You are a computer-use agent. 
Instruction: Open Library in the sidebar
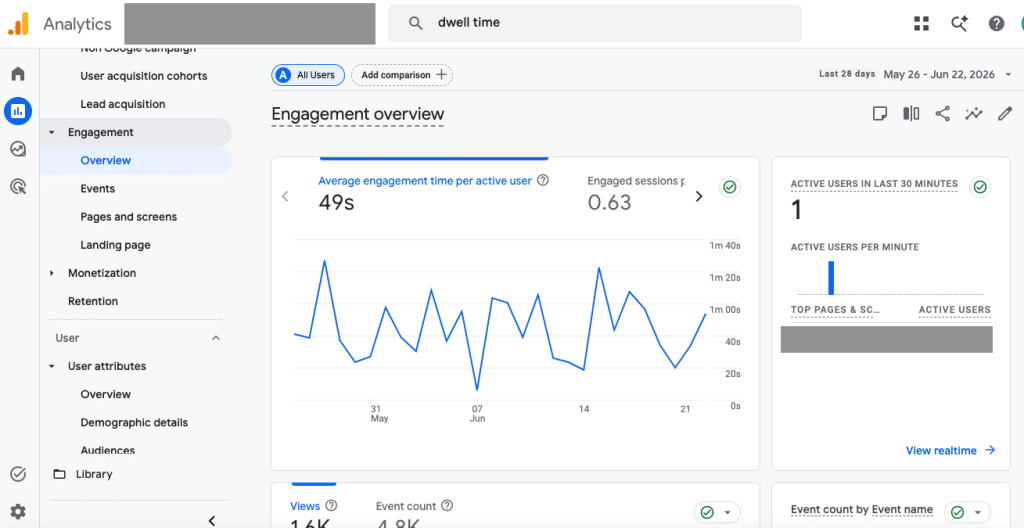click(x=94, y=474)
